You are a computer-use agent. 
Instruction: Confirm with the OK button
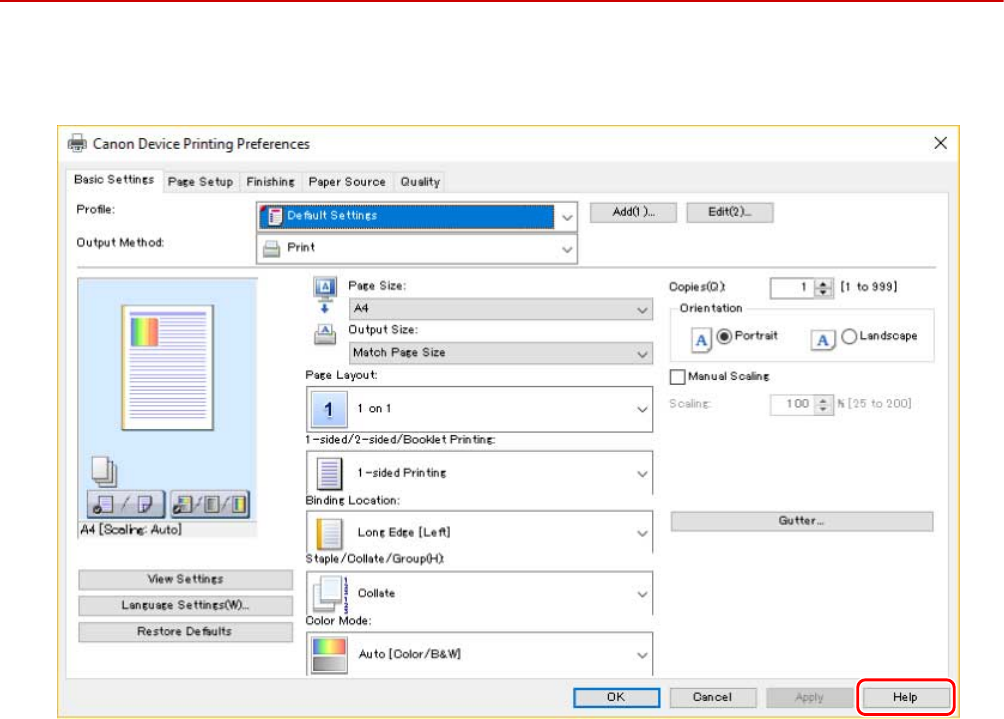[617, 697]
